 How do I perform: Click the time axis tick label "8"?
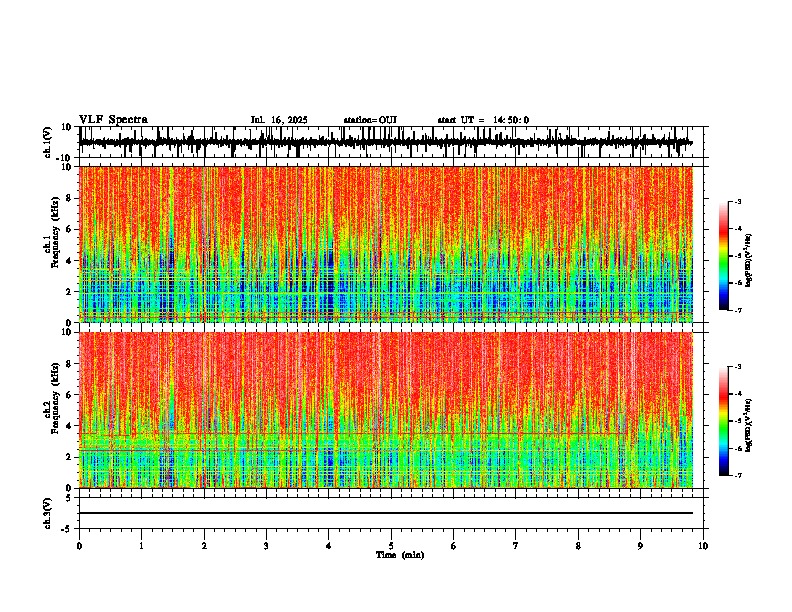coord(578,546)
